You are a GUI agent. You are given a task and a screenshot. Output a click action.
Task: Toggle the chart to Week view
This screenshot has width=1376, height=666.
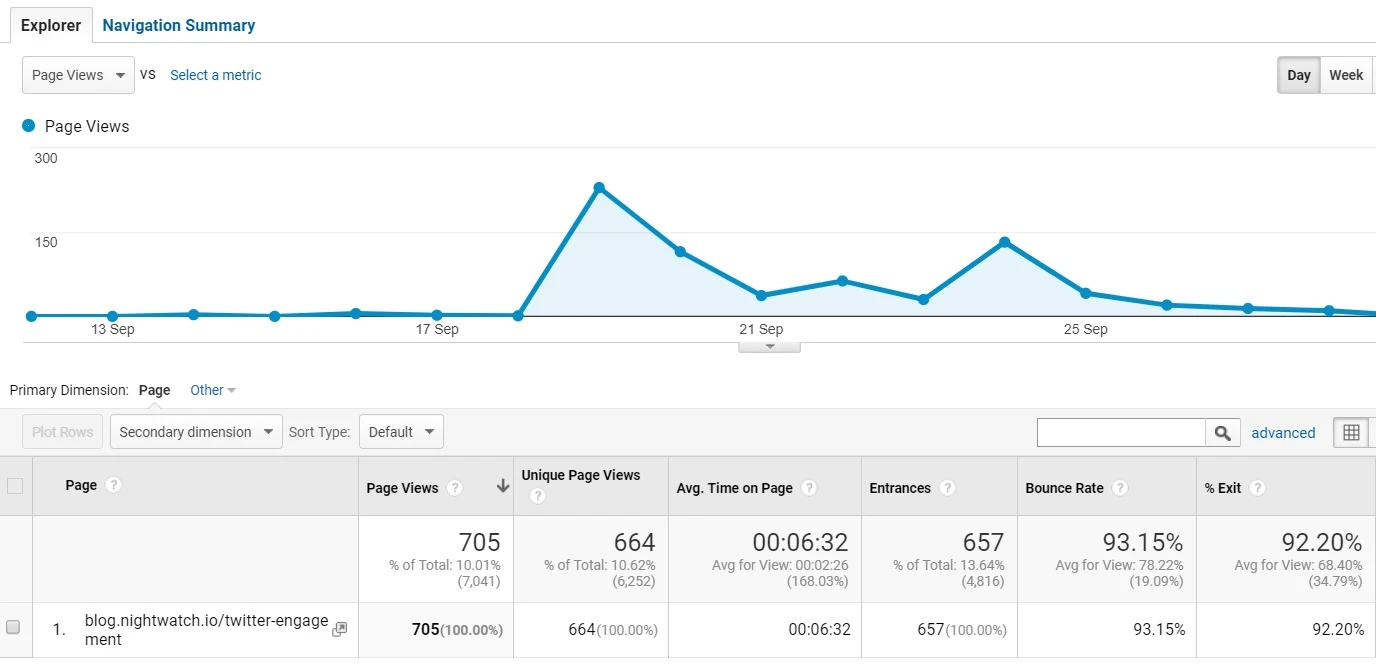(x=1345, y=75)
